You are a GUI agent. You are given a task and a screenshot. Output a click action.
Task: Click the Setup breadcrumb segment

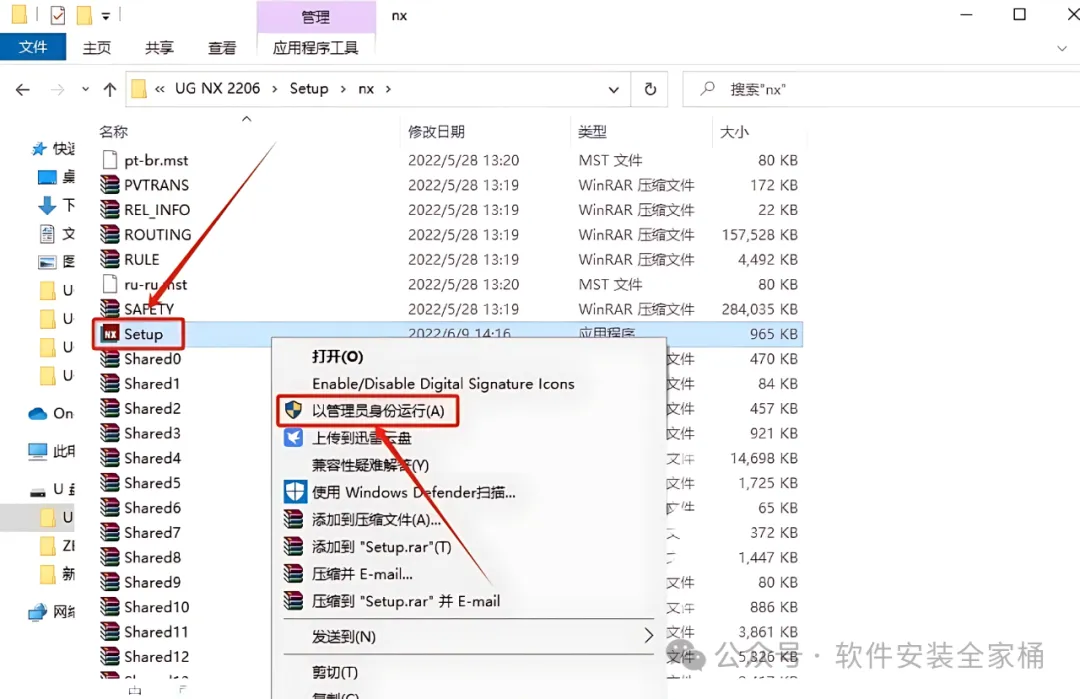point(309,89)
